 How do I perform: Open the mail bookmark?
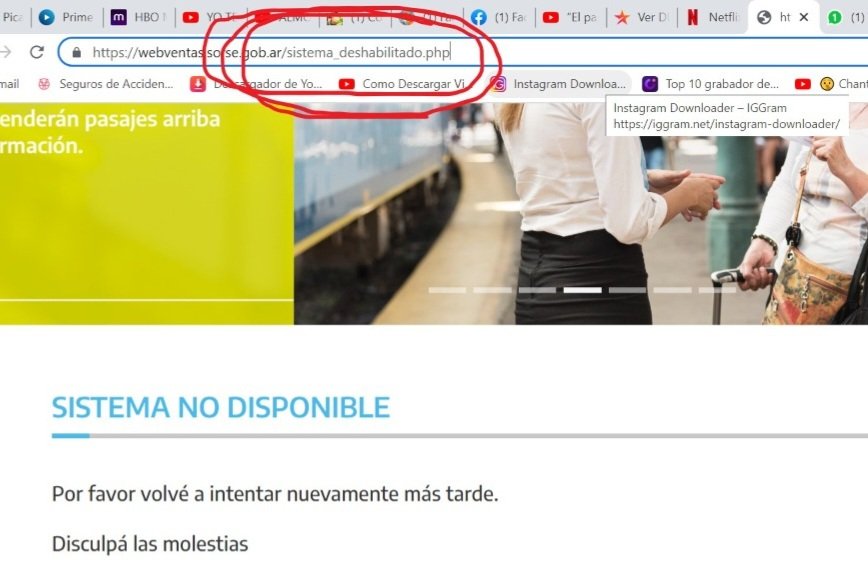pos(9,84)
